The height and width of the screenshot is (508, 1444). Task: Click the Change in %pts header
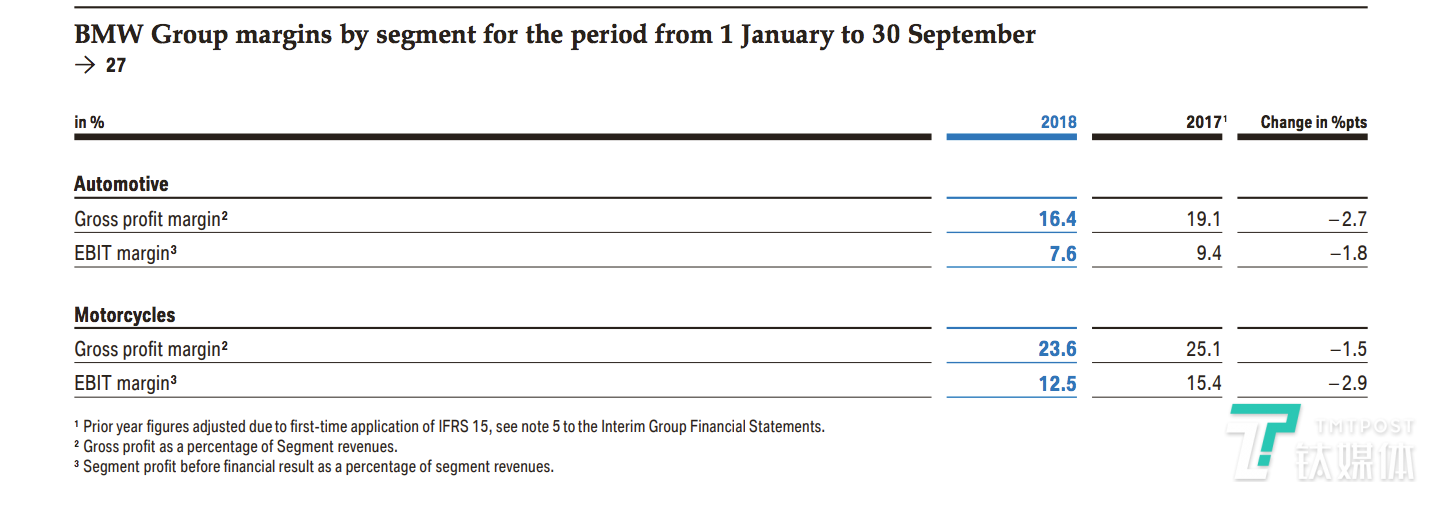click(x=1313, y=122)
